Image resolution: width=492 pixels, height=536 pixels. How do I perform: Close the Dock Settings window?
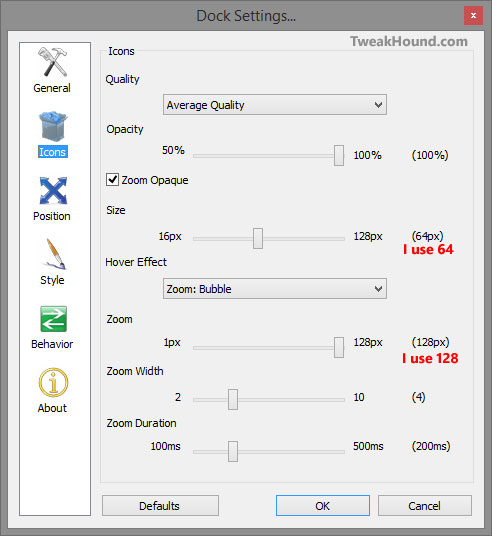pos(473,15)
